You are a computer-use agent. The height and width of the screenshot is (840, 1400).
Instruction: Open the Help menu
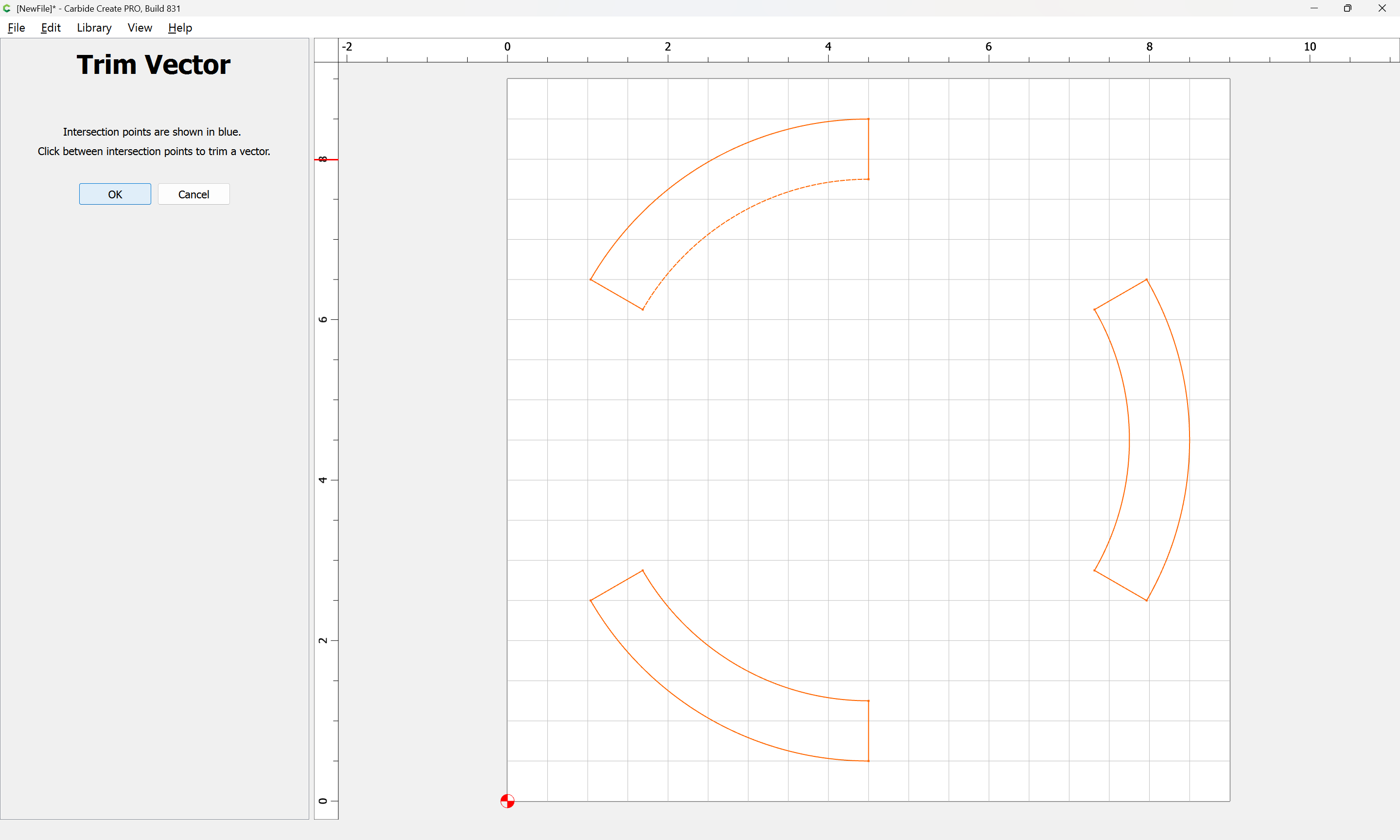click(x=180, y=28)
